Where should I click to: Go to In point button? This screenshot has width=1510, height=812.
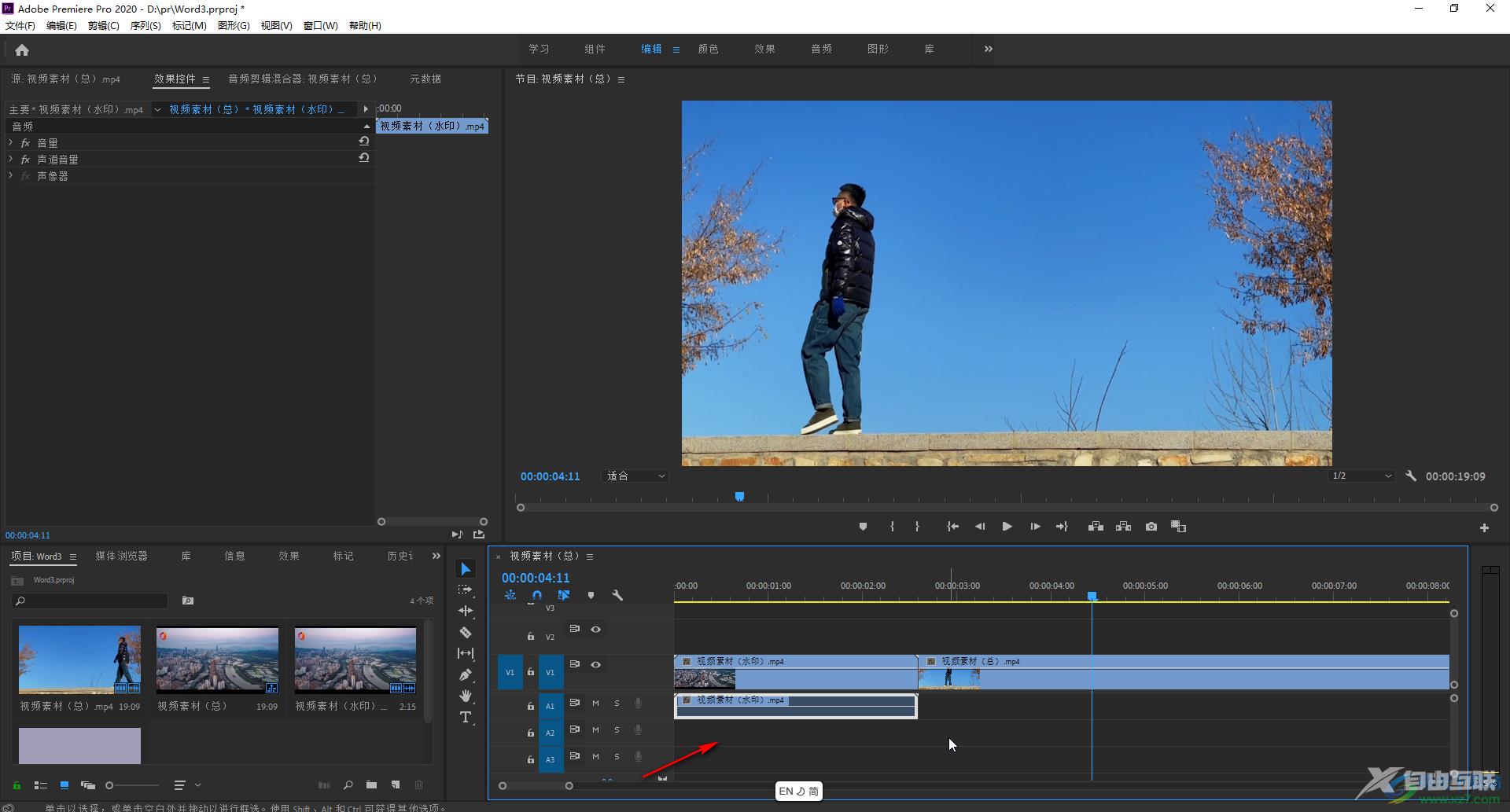coord(952,527)
